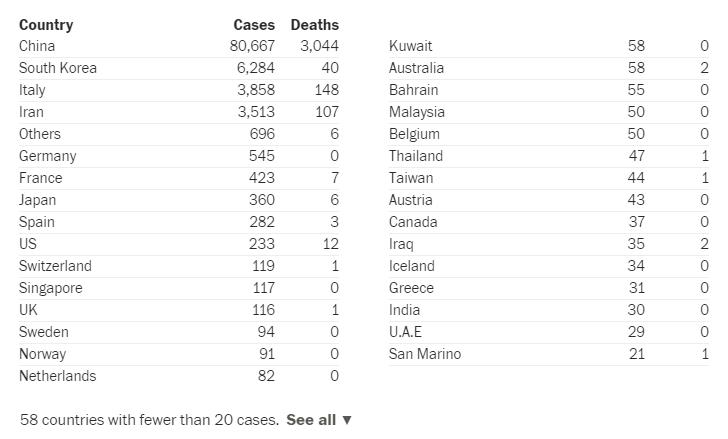
Task: Sort by the Cases column header
Action: [254, 24]
